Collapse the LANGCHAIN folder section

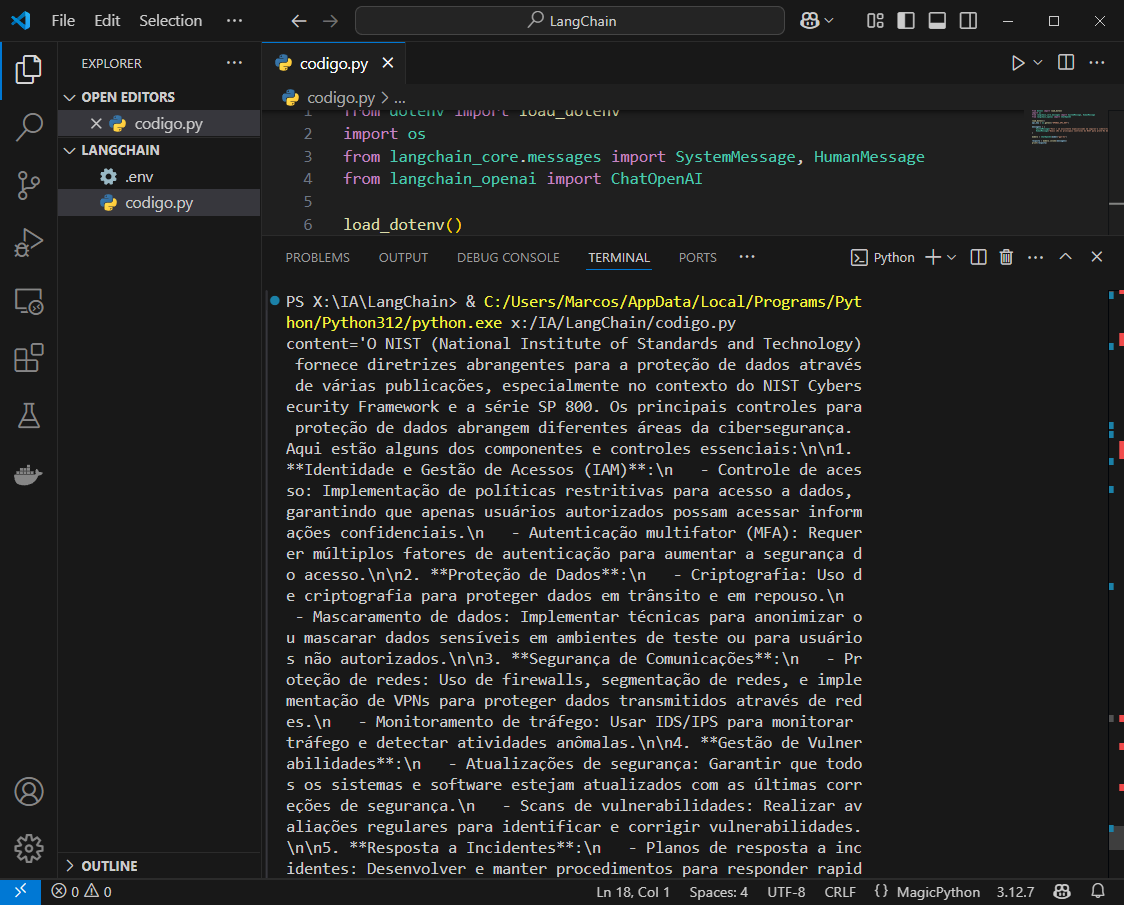pyautogui.click(x=70, y=150)
